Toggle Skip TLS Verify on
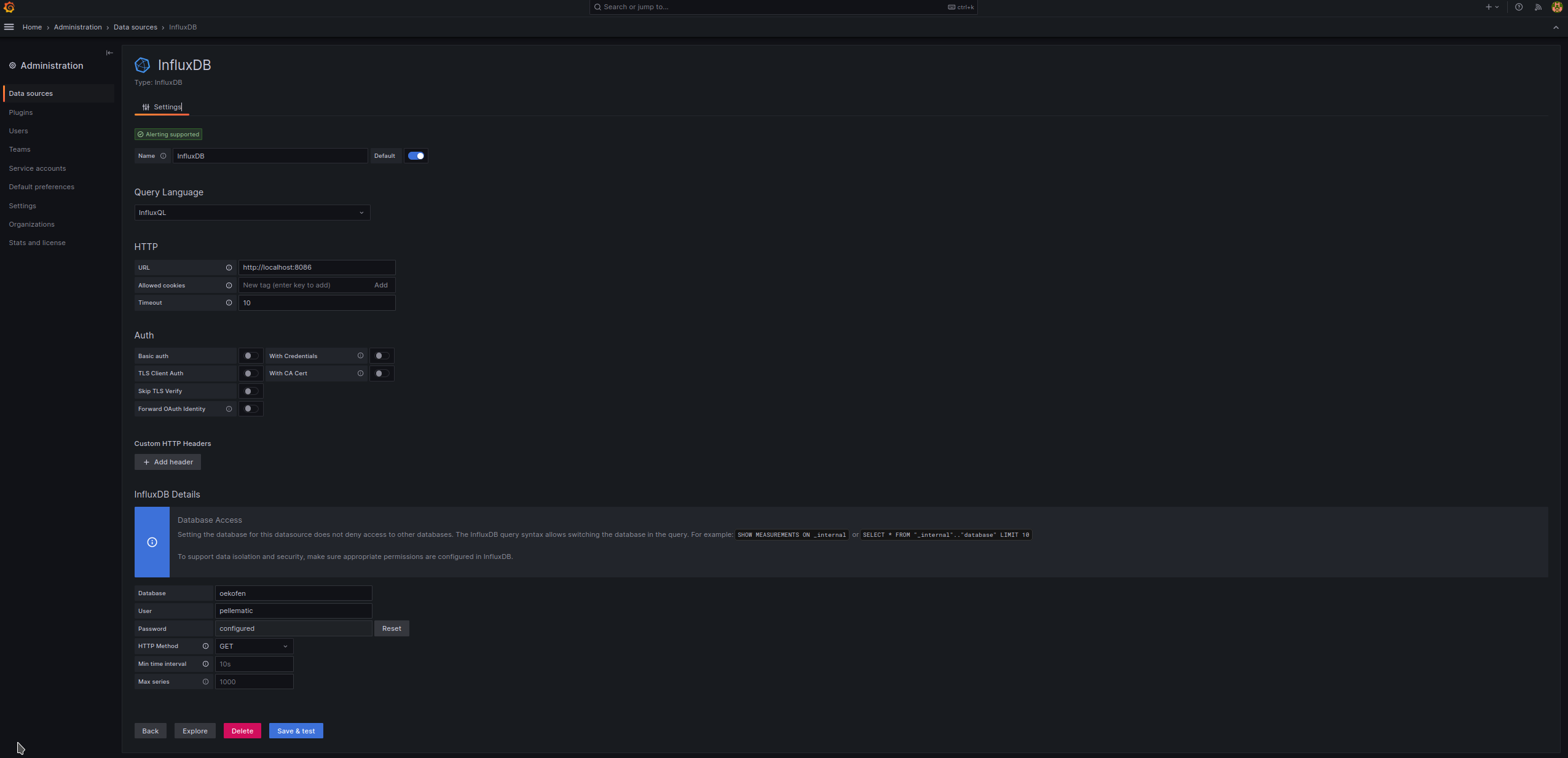 (251, 391)
